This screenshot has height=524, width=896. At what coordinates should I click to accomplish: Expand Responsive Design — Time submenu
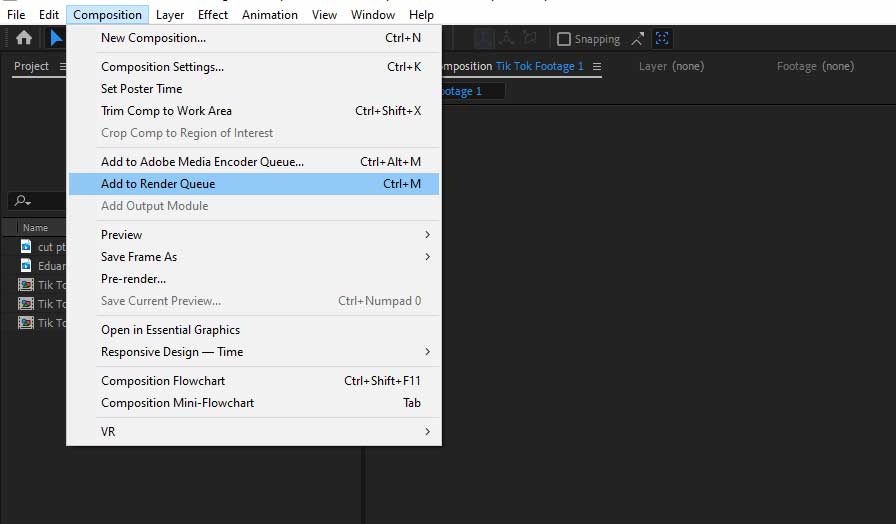254,351
